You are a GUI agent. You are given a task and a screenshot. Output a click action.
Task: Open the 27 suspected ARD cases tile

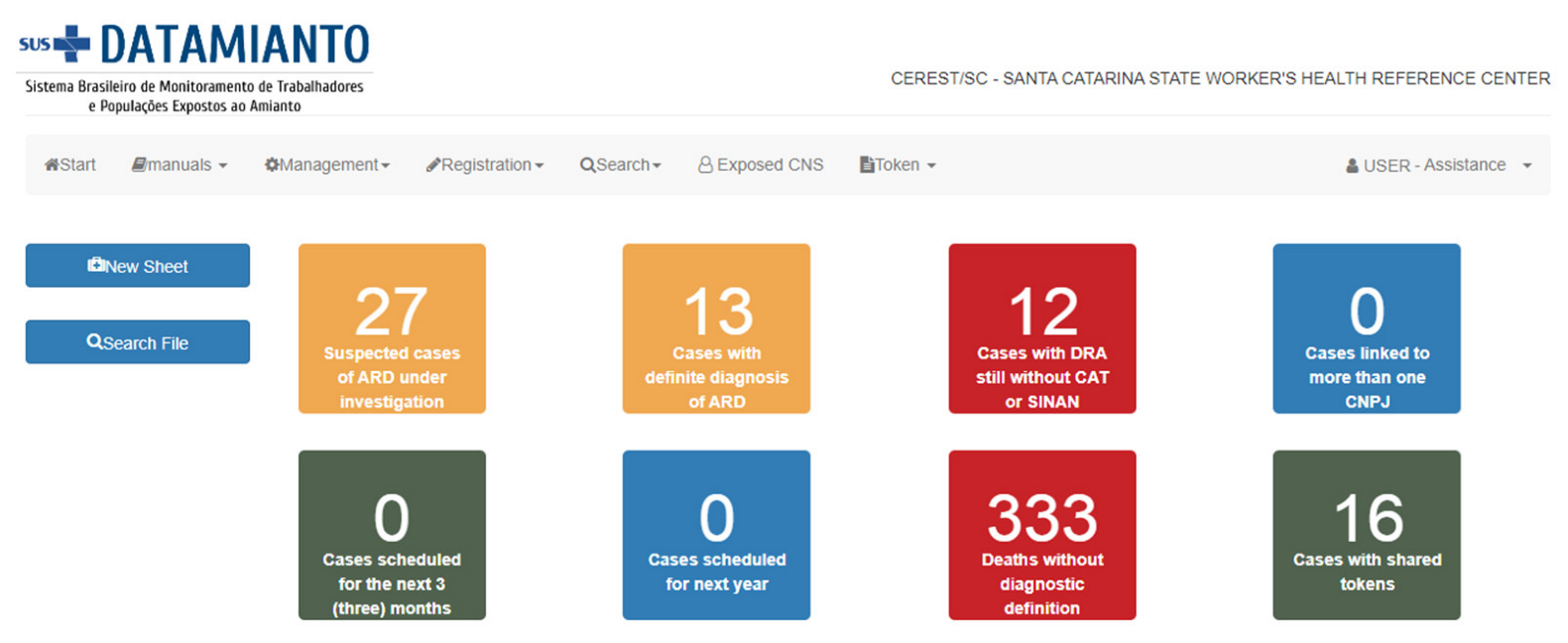pos(392,328)
